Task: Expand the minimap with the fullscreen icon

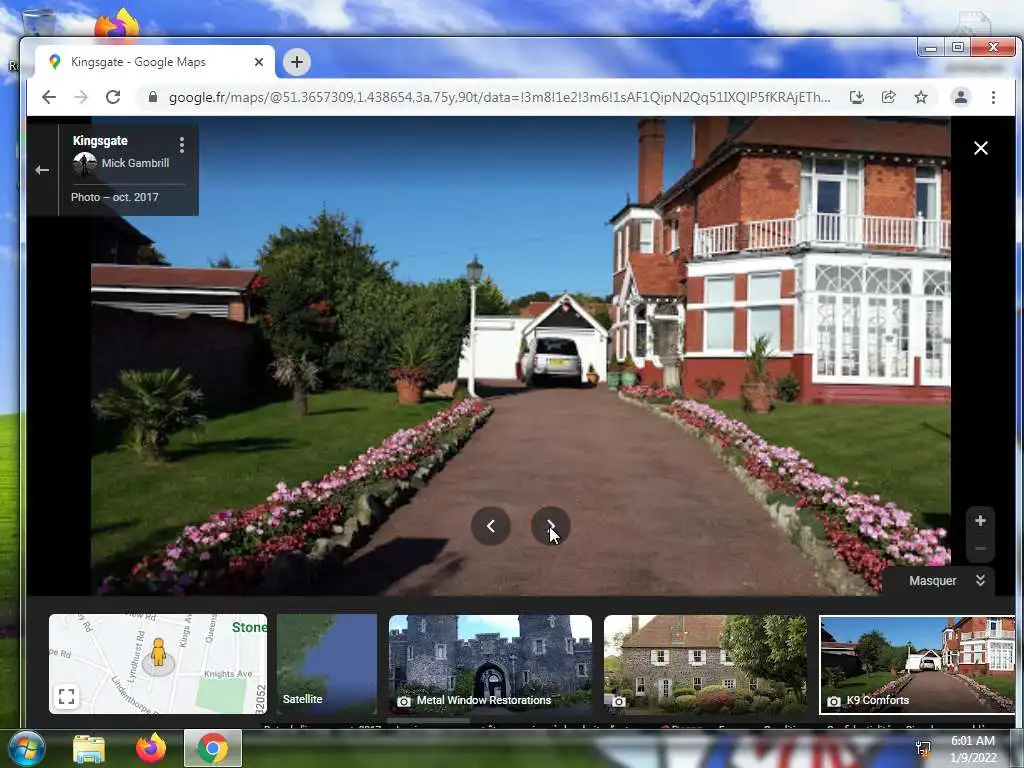Action: point(67,696)
